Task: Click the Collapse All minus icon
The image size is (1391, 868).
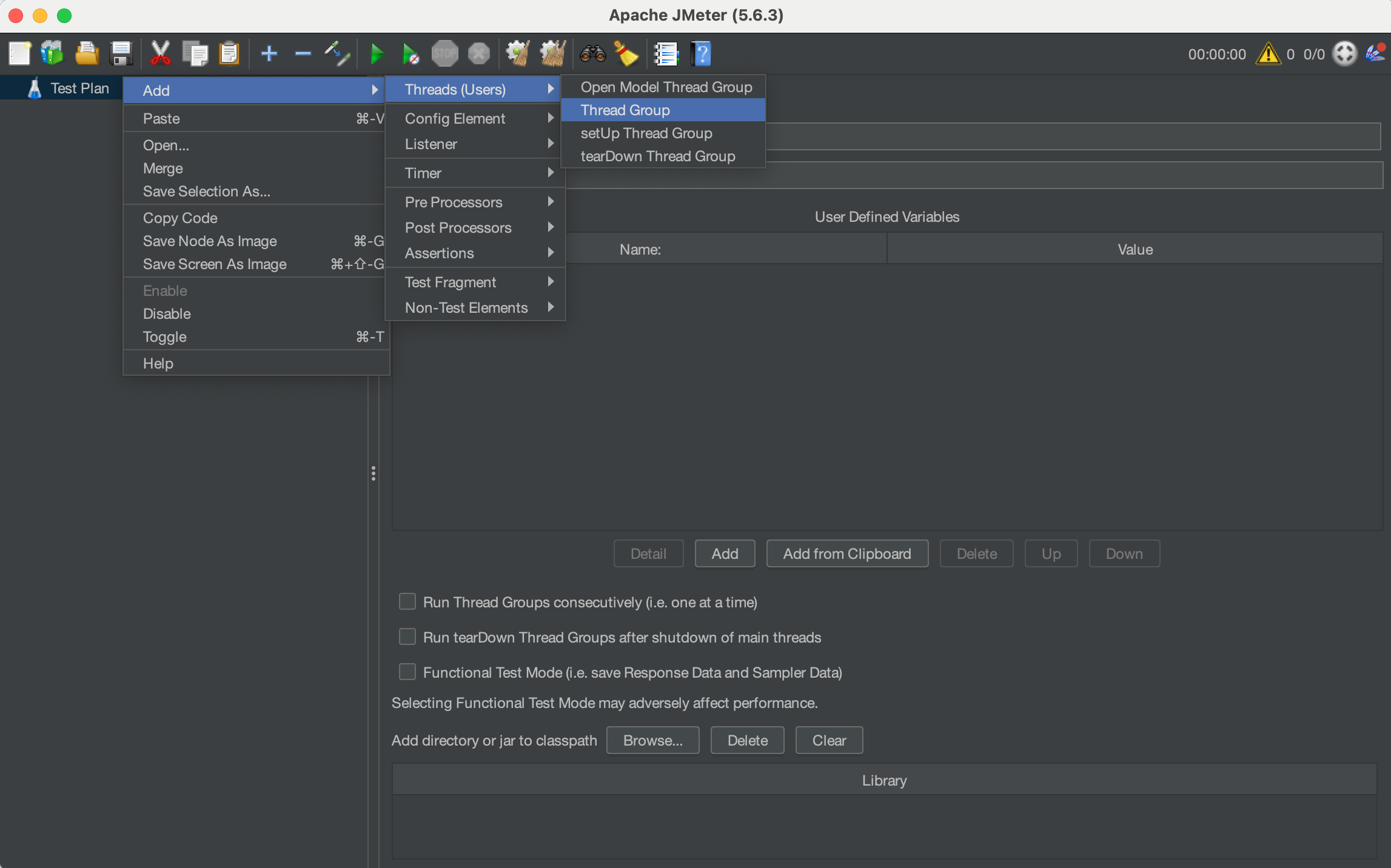Action: point(303,54)
